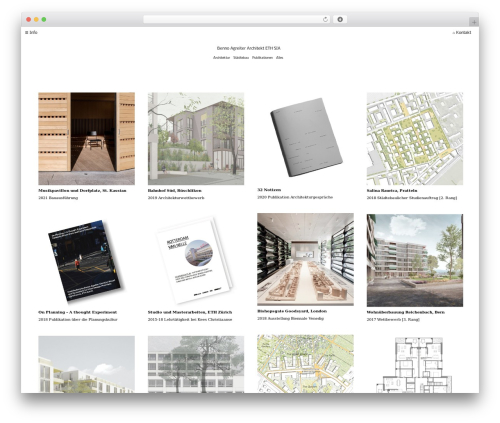This screenshot has width=500, height=423.
Task: Open the grey 32 Notizen book thumbnail
Action: click(305, 138)
